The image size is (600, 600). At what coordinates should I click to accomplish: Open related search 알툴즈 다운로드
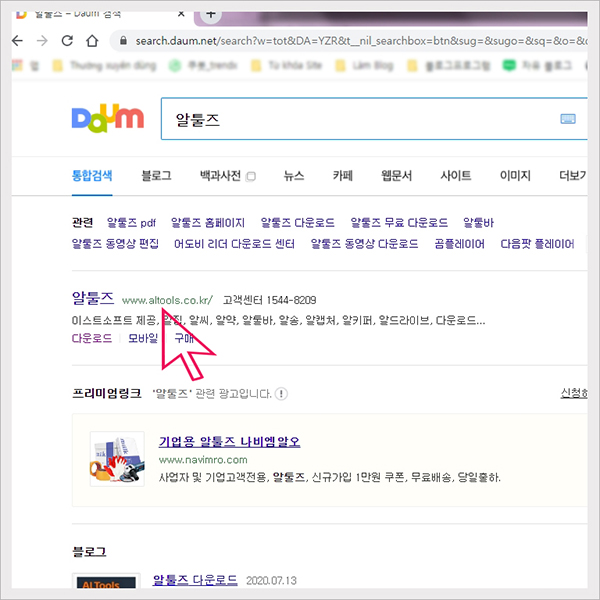point(297,223)
